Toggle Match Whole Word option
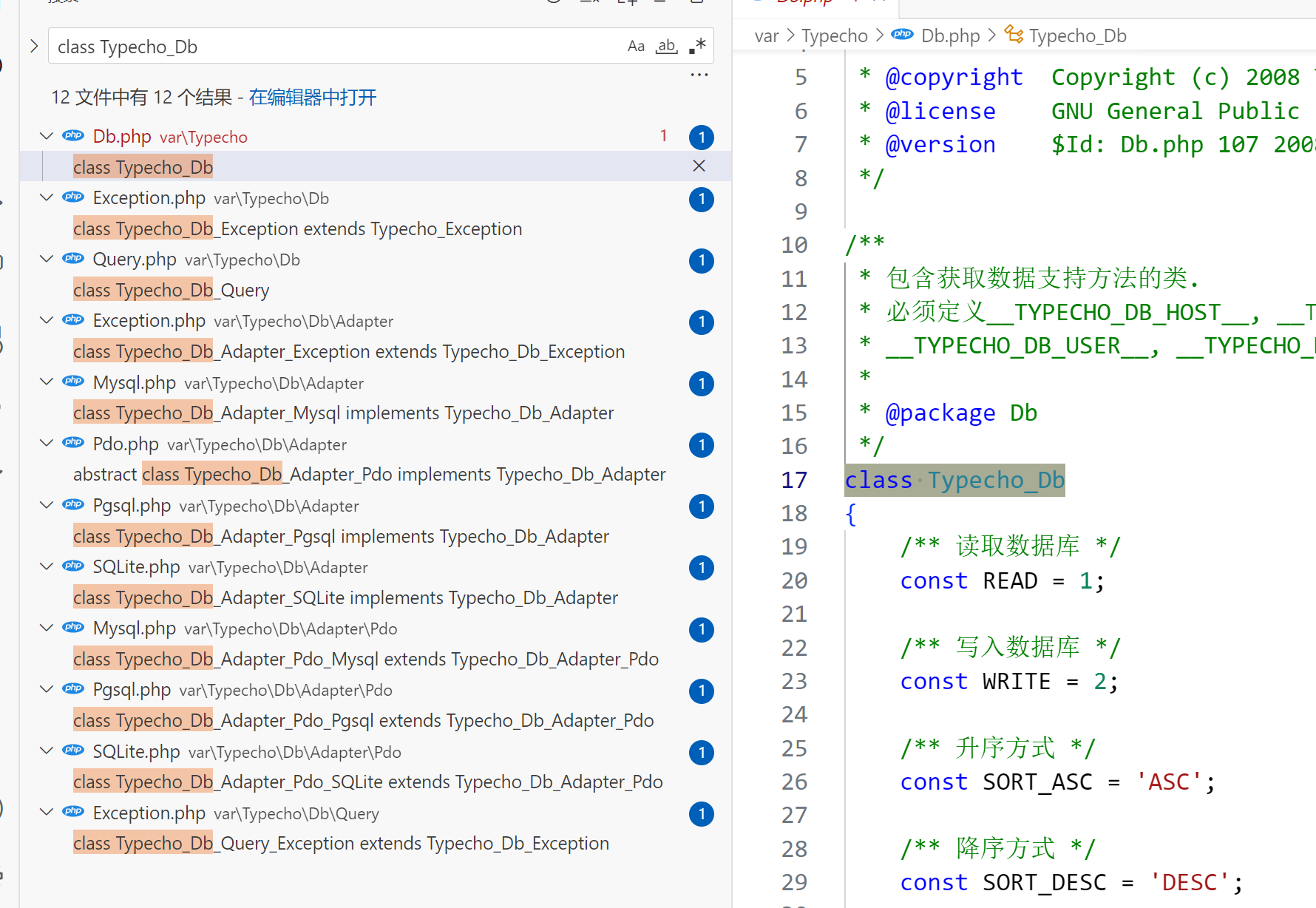 [667, 47]
